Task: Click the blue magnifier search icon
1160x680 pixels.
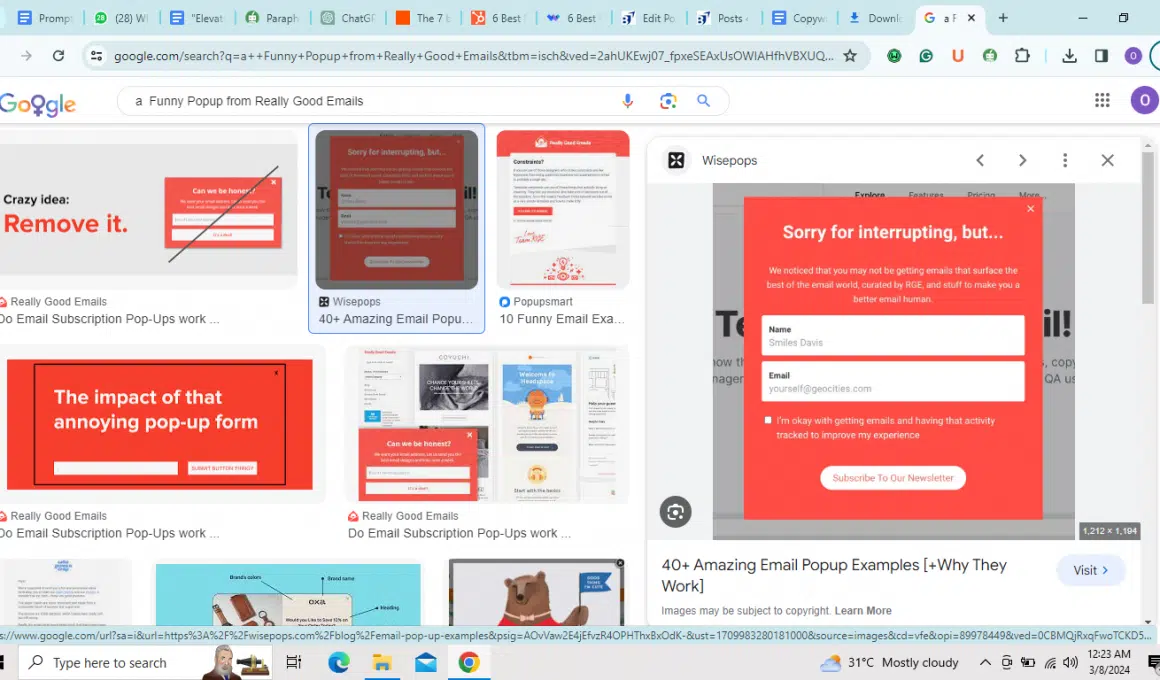Action: coord(704,101)
